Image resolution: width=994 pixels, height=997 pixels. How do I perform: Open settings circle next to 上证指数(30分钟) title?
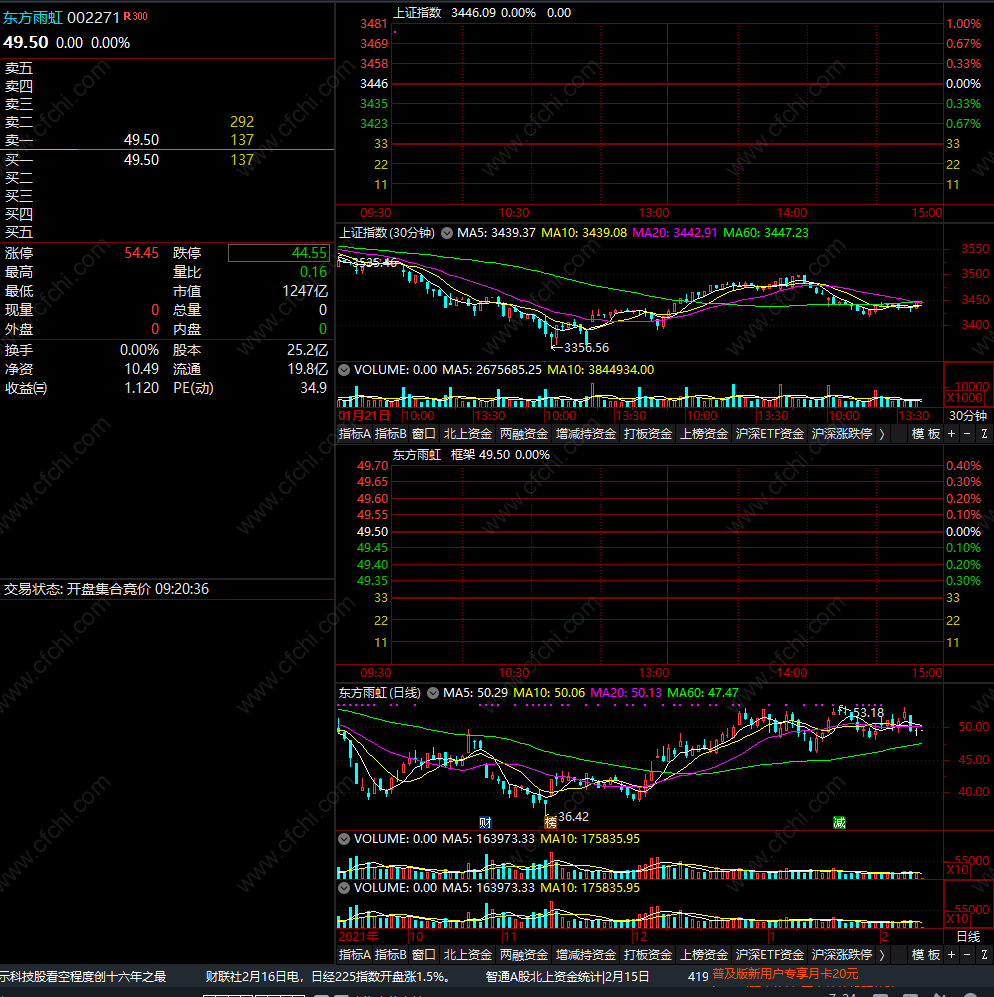[447, 233]
